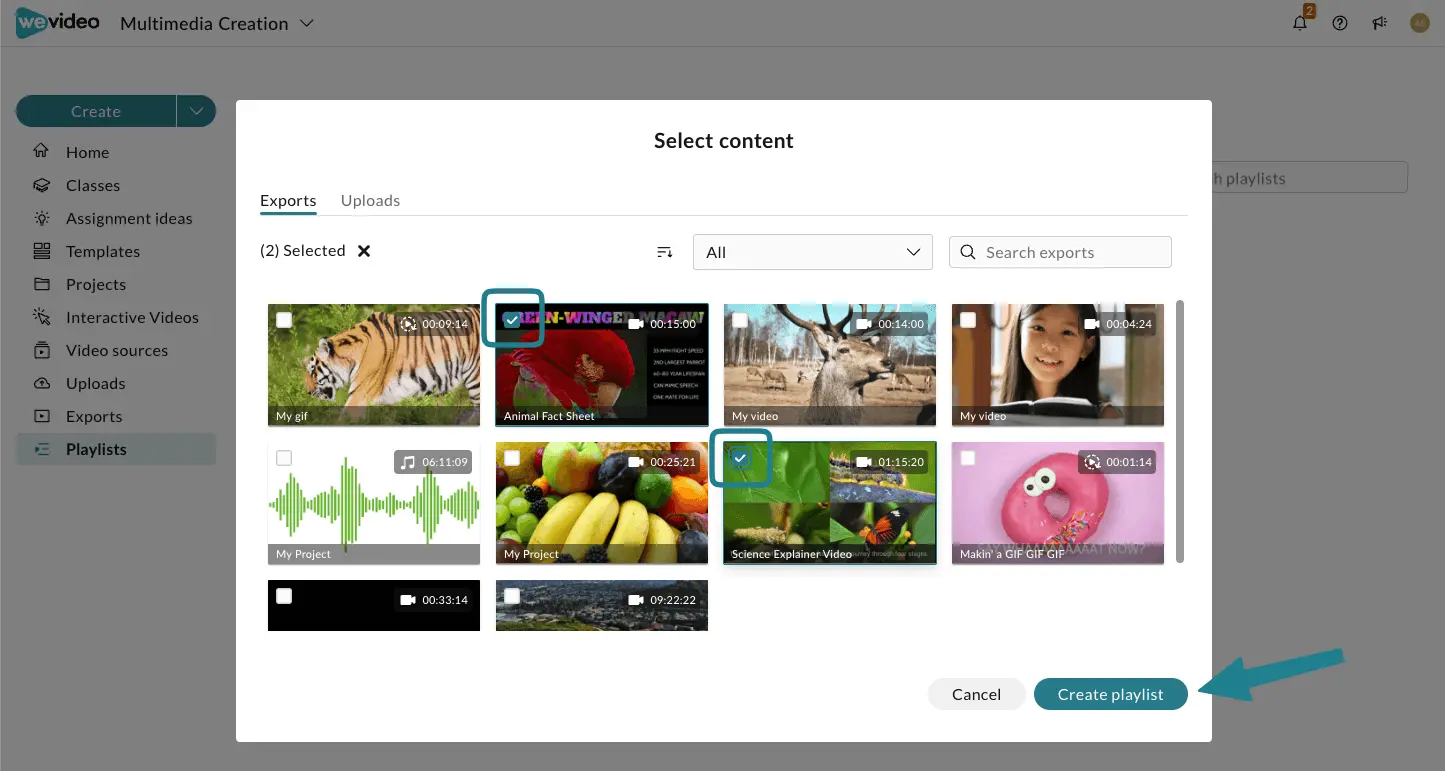
Task: Uncheck the Animal Fact Sheet checkbox
Action: click(x=512, y=320)
